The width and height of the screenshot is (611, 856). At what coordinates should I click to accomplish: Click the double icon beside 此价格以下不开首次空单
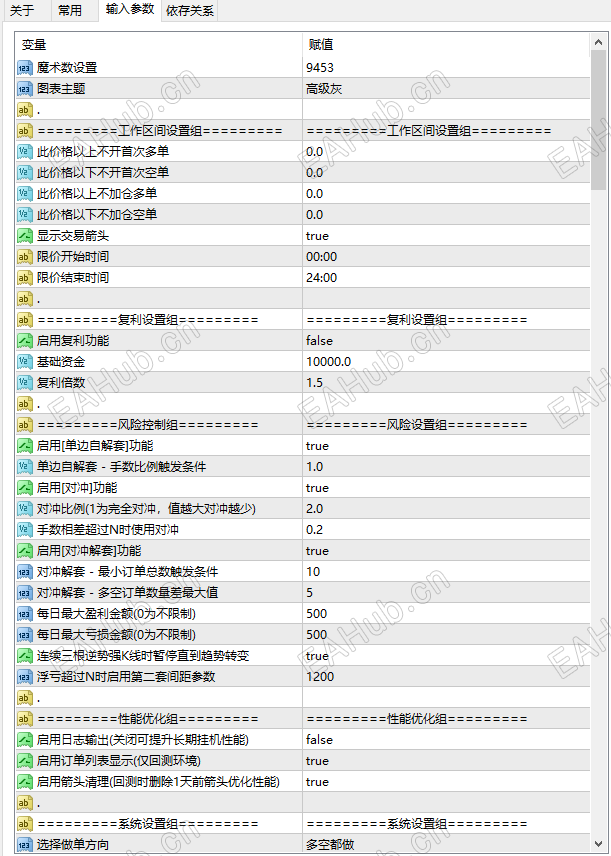point(25,173)
